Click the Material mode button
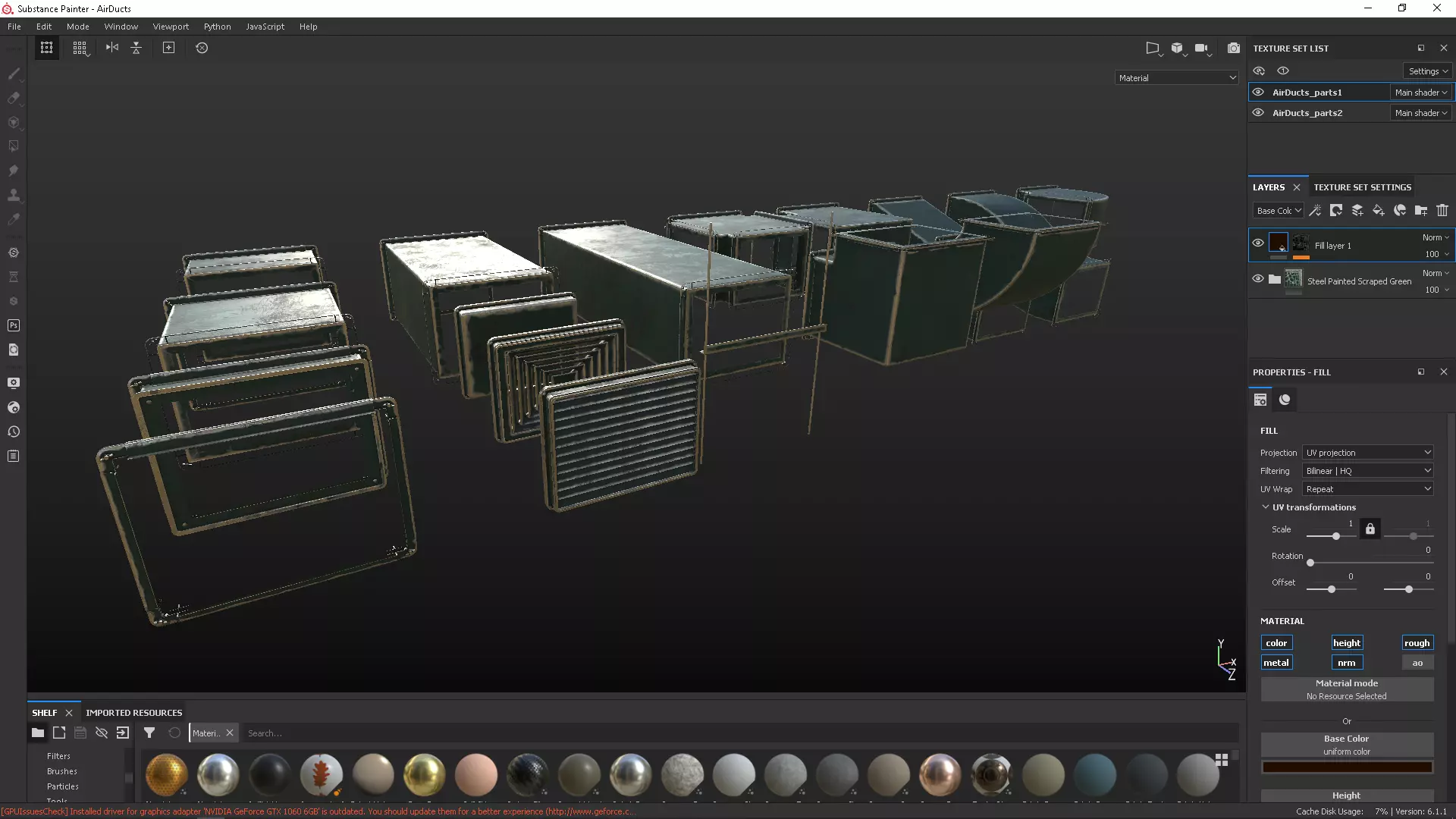Image resolution: width=1456 pixels, height=819 pixels. tap(1346, 689)
